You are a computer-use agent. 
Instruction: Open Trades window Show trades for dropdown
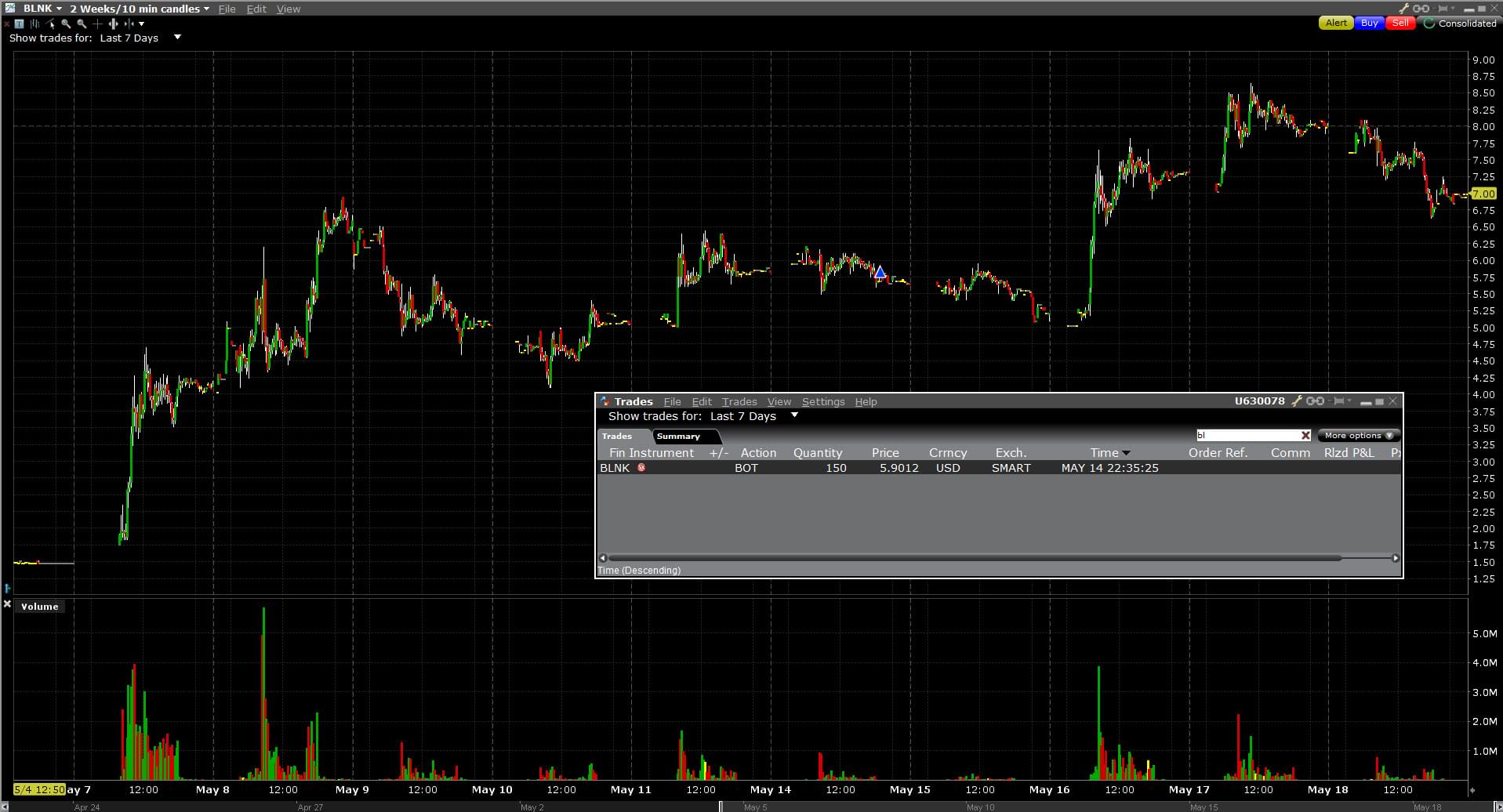coord(794,415)
